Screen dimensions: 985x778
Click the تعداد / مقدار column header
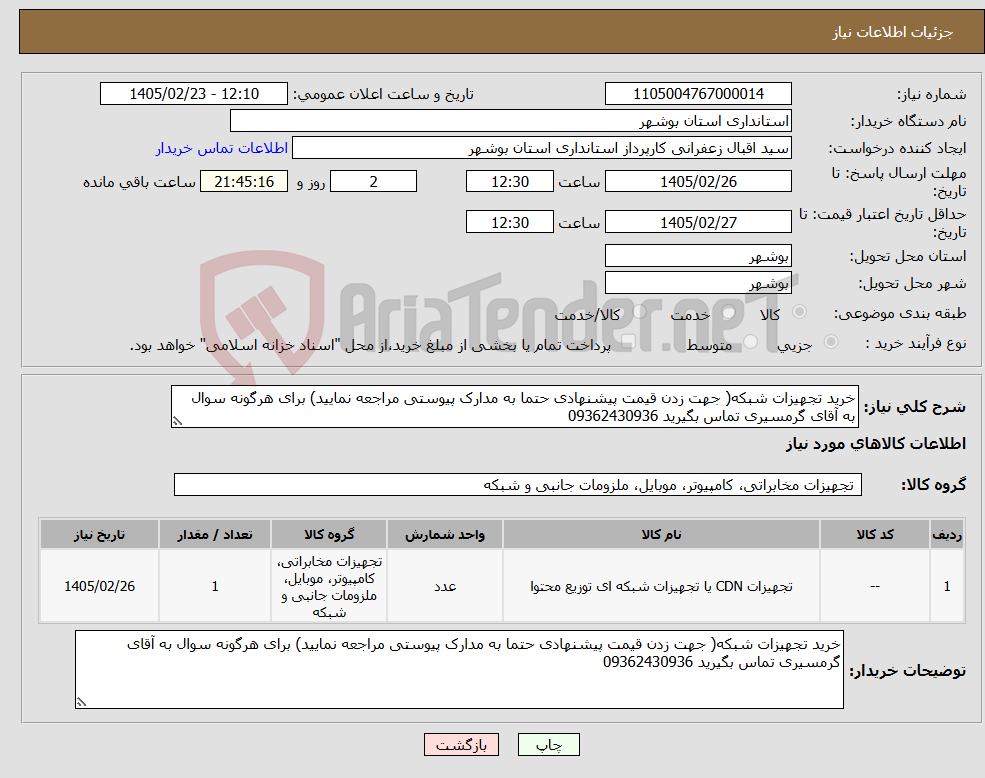[x=215, y=534]
